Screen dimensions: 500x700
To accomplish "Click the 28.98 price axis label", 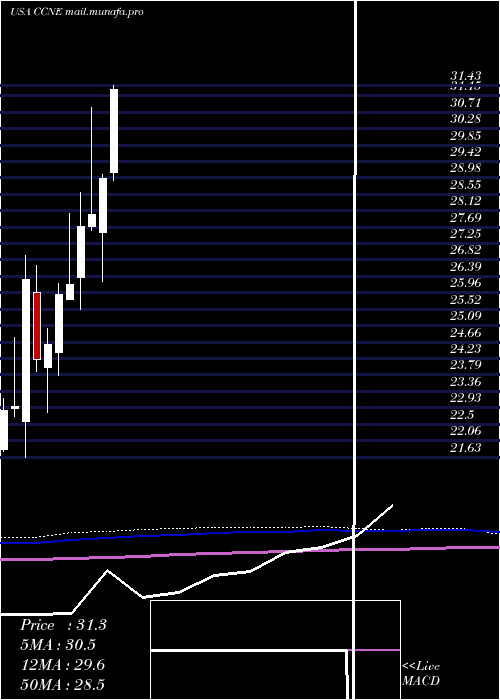I will click(466, 168).
